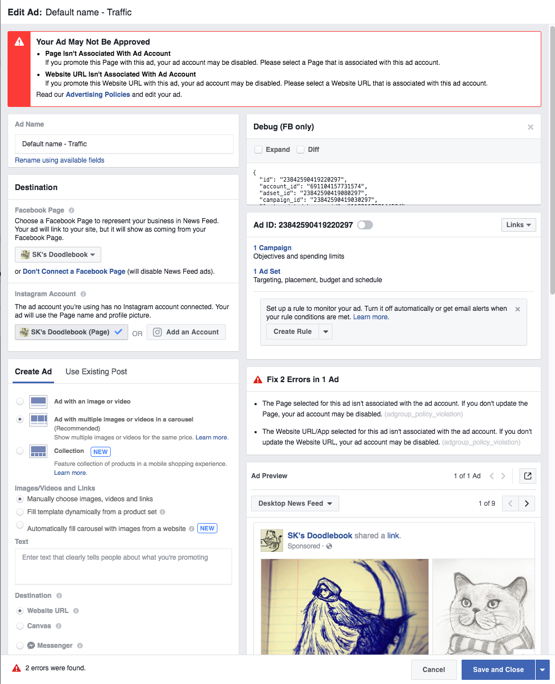Viewport: 555px width, 684px height.
Task: Select Ad with an image or video
Action: 20,401
